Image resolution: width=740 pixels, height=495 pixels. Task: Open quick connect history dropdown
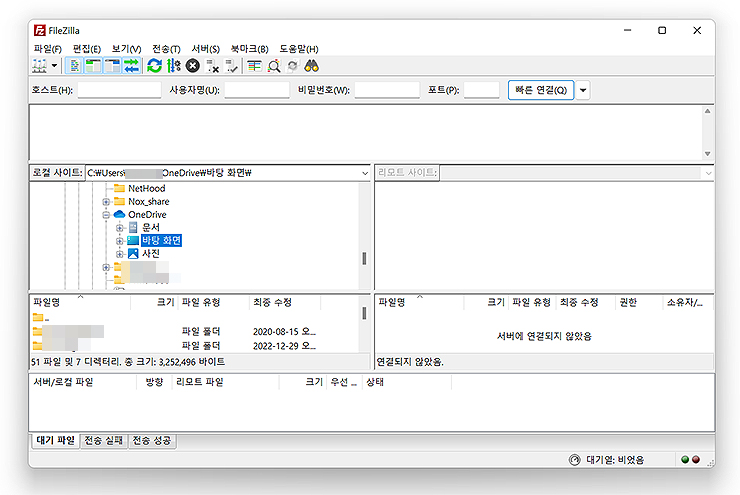(583, 90)
